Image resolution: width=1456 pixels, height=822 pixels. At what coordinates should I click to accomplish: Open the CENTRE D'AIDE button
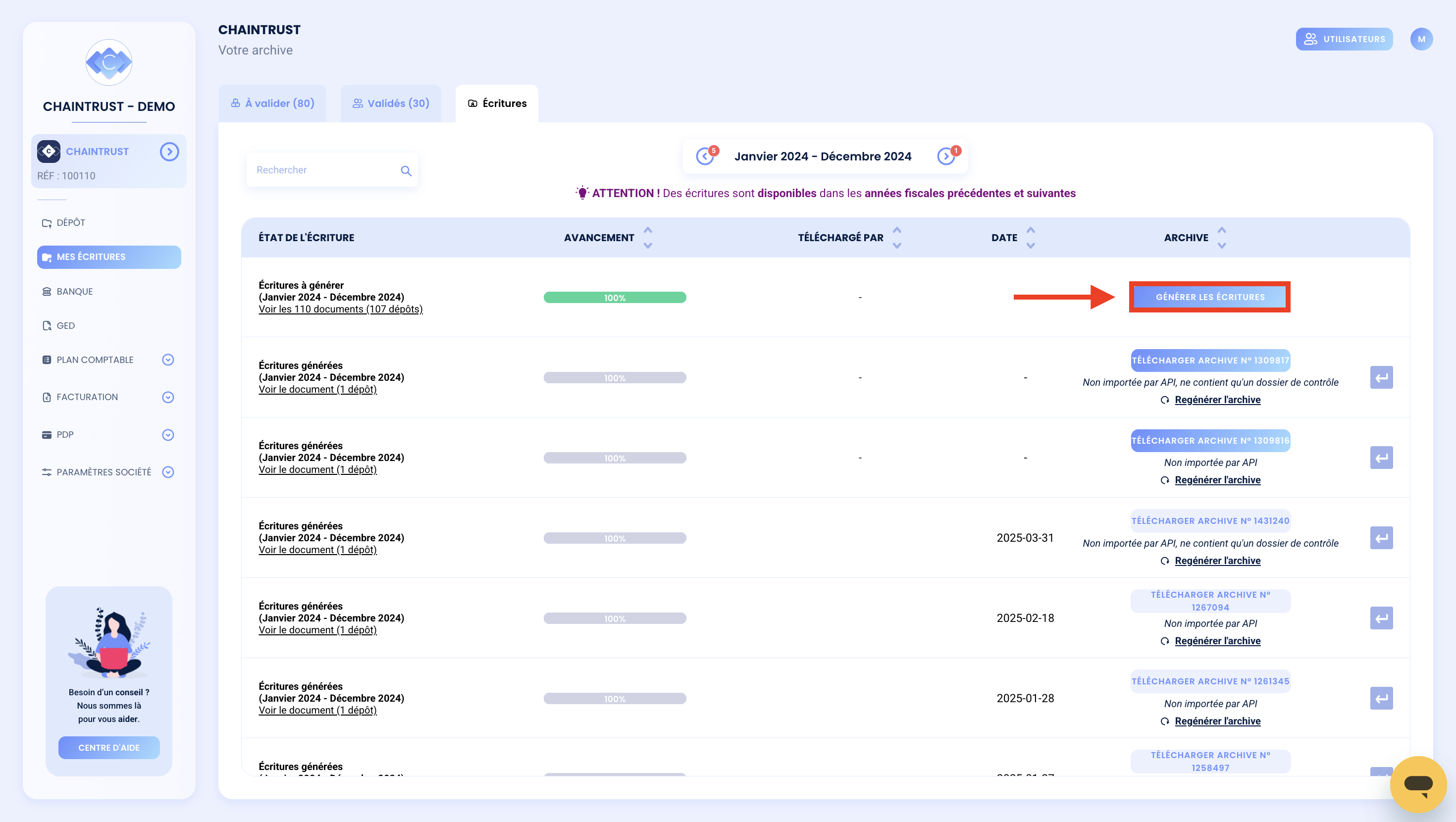tap(109, 747)
